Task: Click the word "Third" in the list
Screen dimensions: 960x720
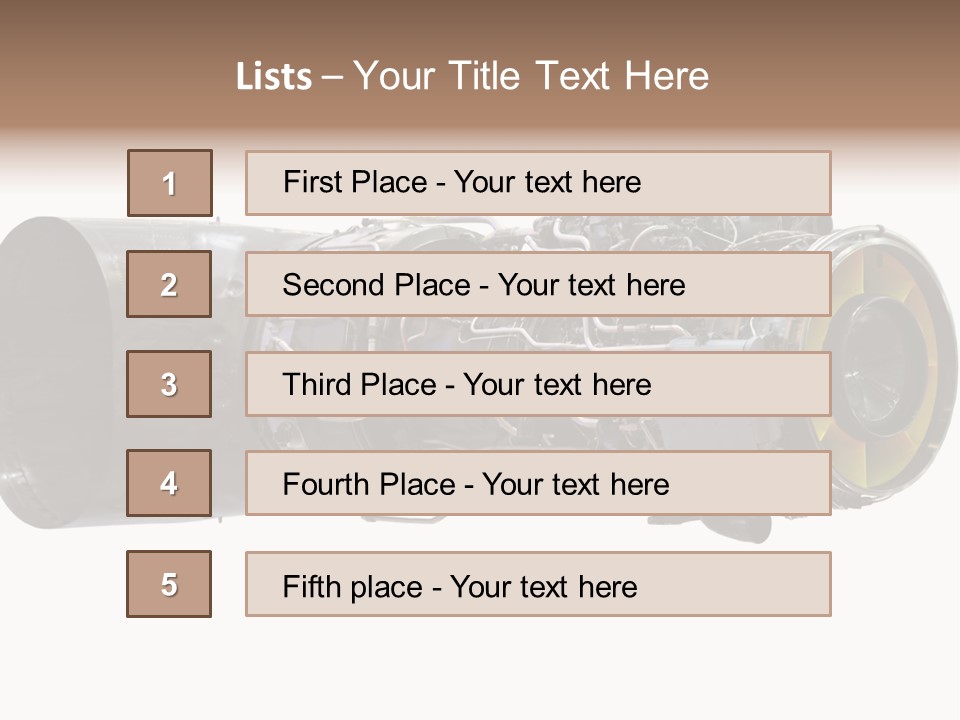Action: (317, 385)
